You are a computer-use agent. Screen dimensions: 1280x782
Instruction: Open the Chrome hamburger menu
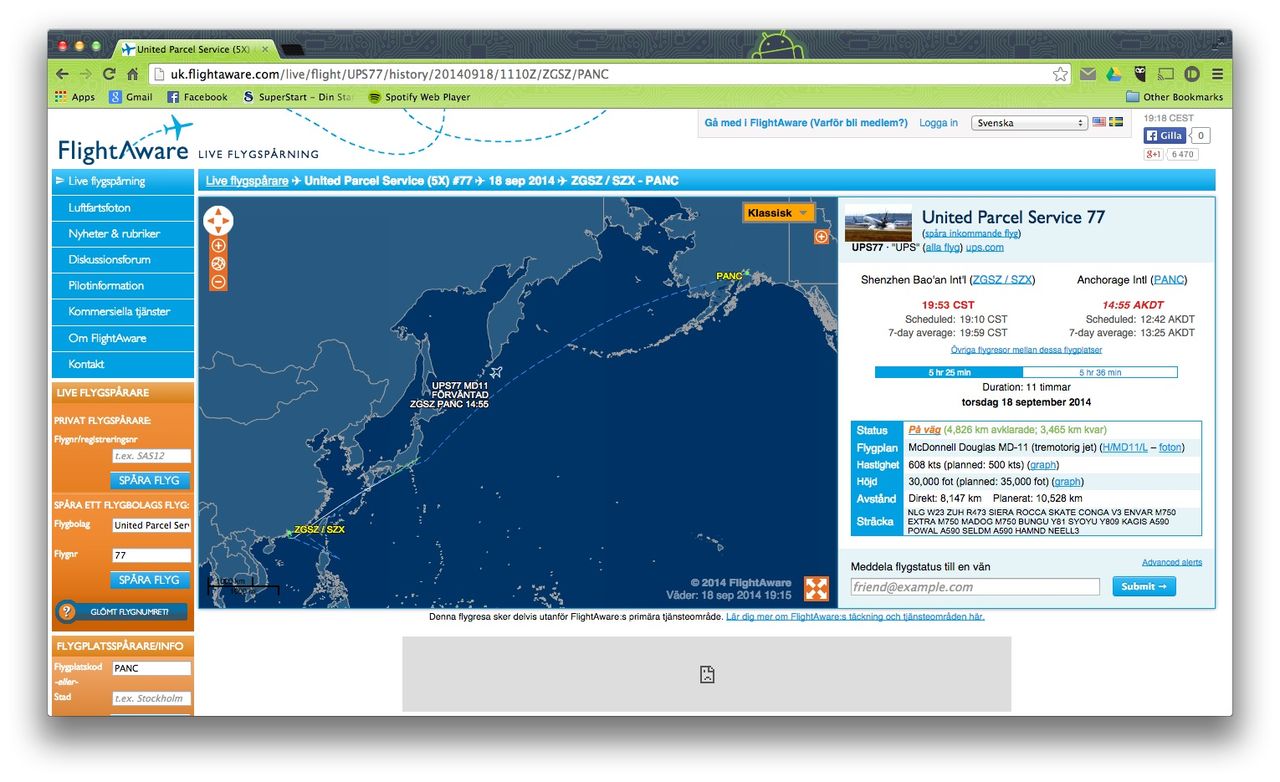(x=1217, y=74)
